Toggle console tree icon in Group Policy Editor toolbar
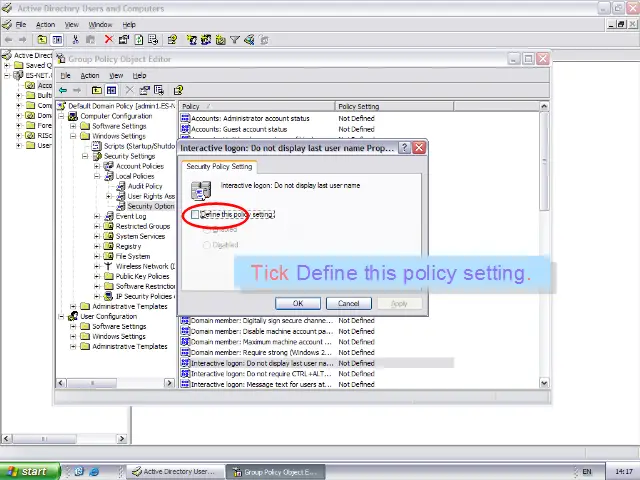Viewport: 640px width, 480px height. [111, 90]
